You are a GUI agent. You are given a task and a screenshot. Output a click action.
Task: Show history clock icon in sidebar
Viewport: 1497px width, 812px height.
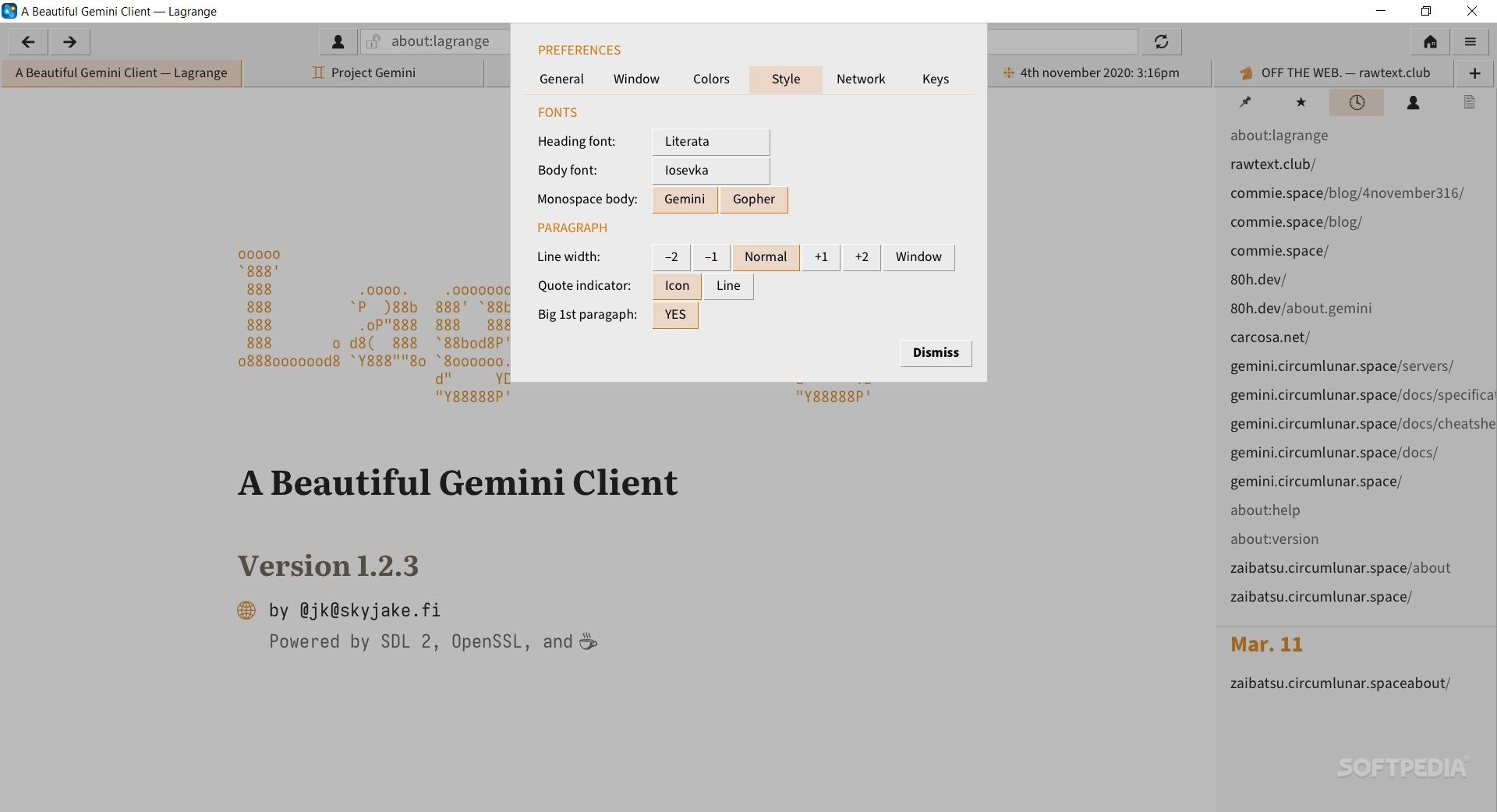tap(1357, 102)
